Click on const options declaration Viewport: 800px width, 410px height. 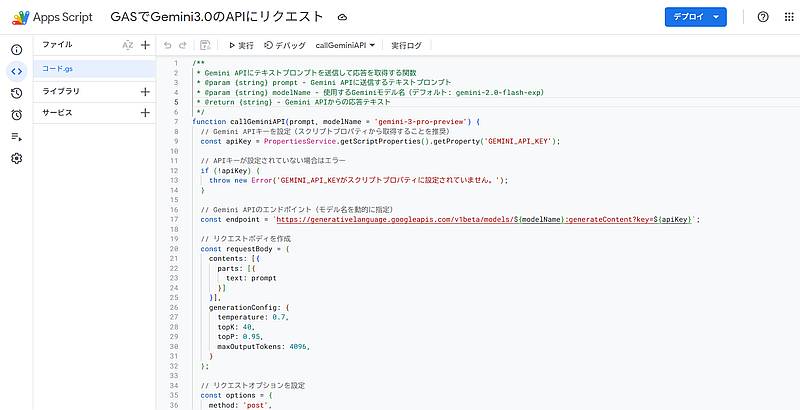[237, 395]
